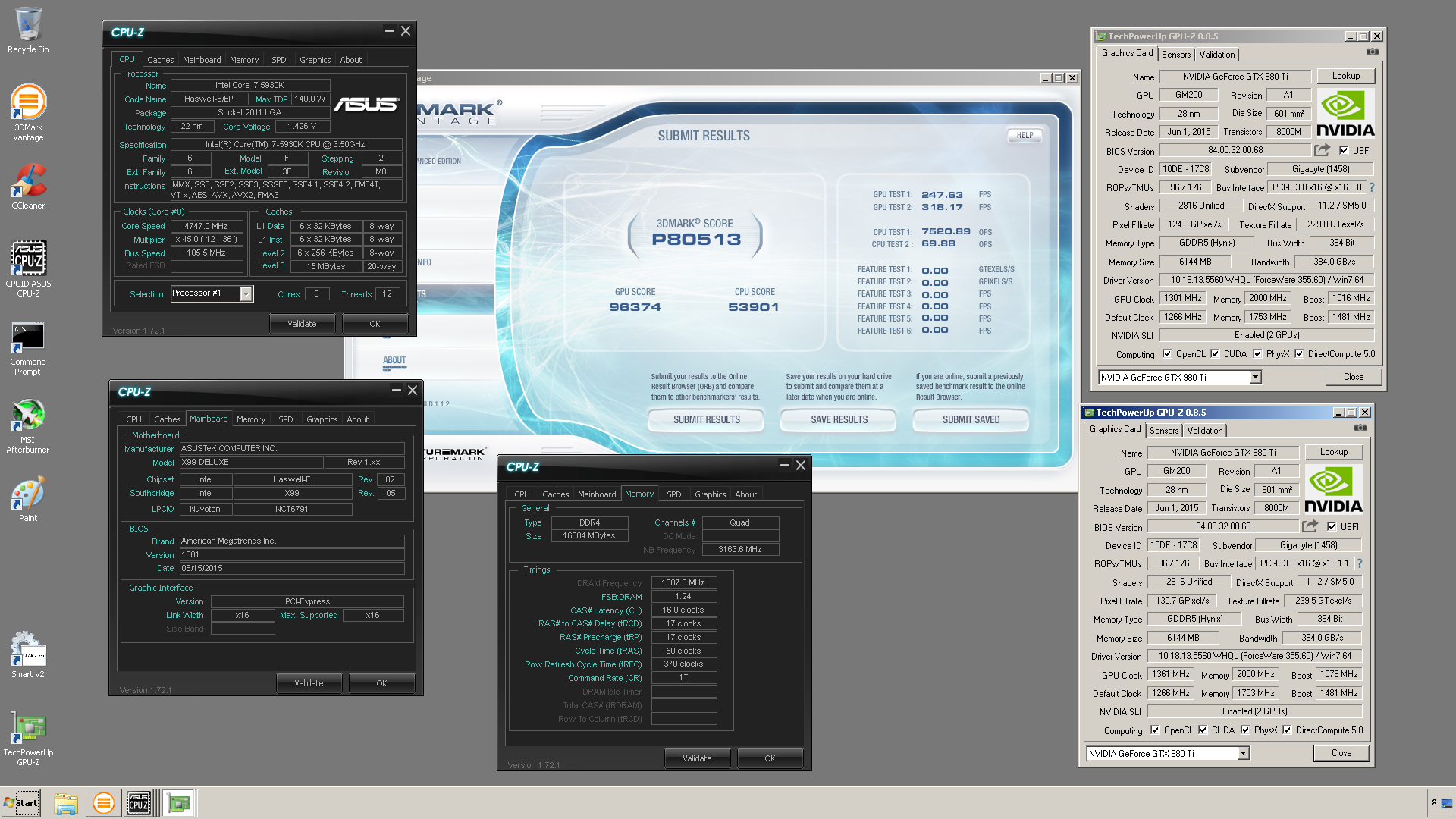Image resolution: width=1456 pixels, height=819 pixels.
Task: Switch to 3DMark Vantage taskbar icon
Action: pyautogui.click(x=103, y=803)
